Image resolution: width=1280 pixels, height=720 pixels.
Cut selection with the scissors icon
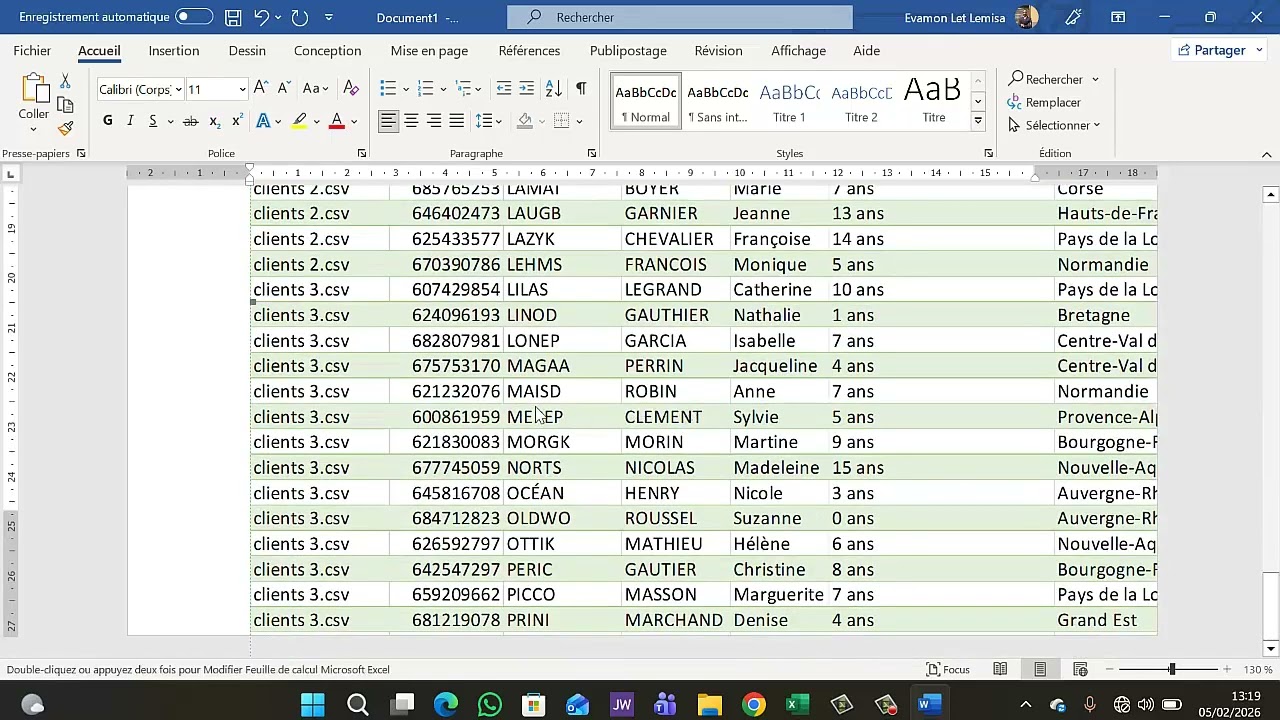[65, 82]
